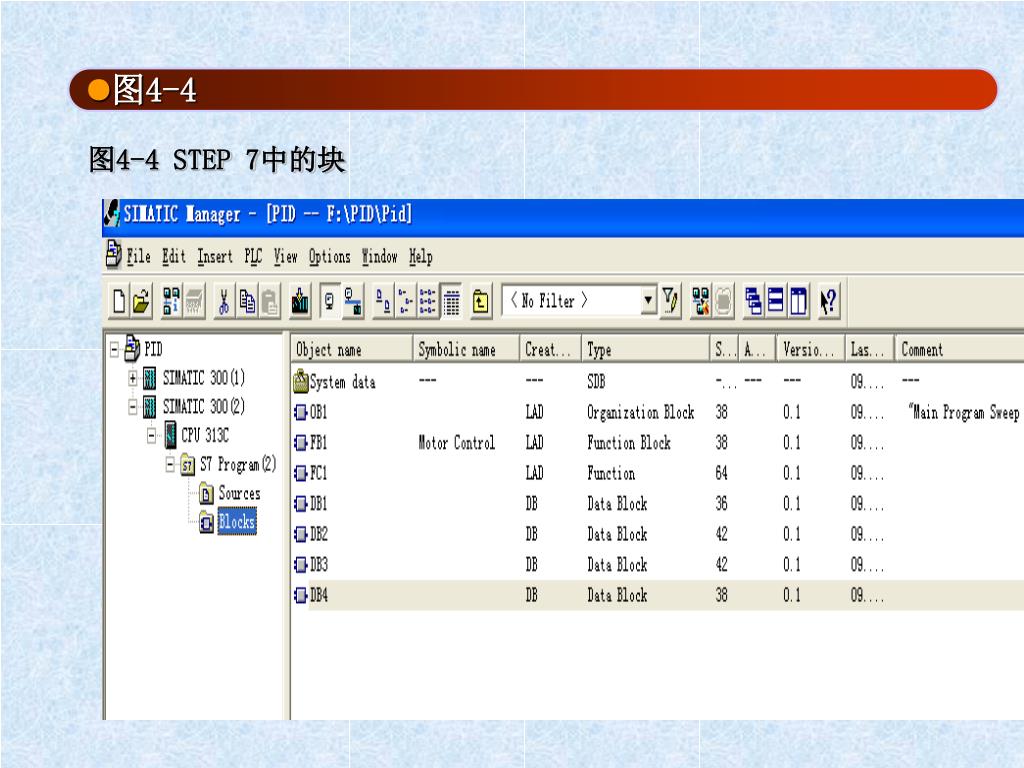The image size is (1024, 768).
Task: Switch to List view icon
Action: 428,302
